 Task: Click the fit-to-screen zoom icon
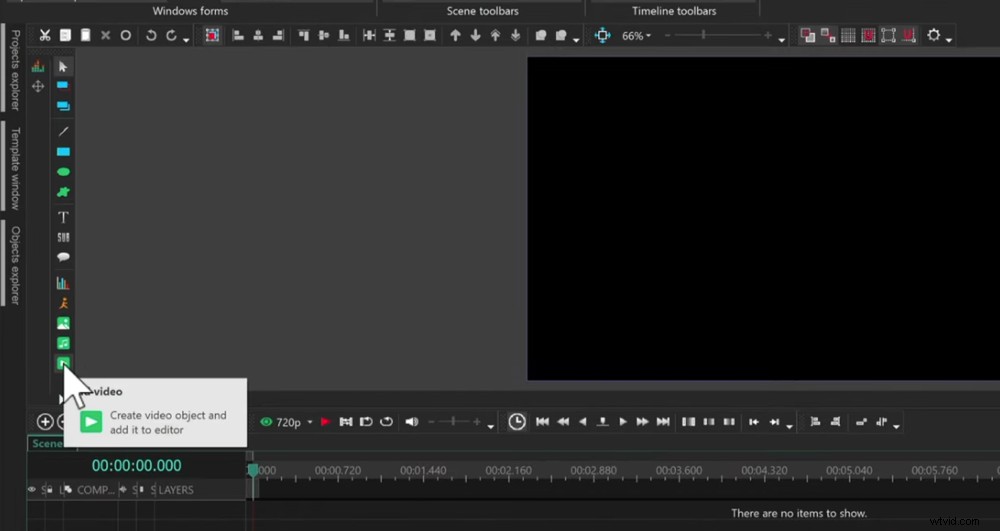coord(602,36)
